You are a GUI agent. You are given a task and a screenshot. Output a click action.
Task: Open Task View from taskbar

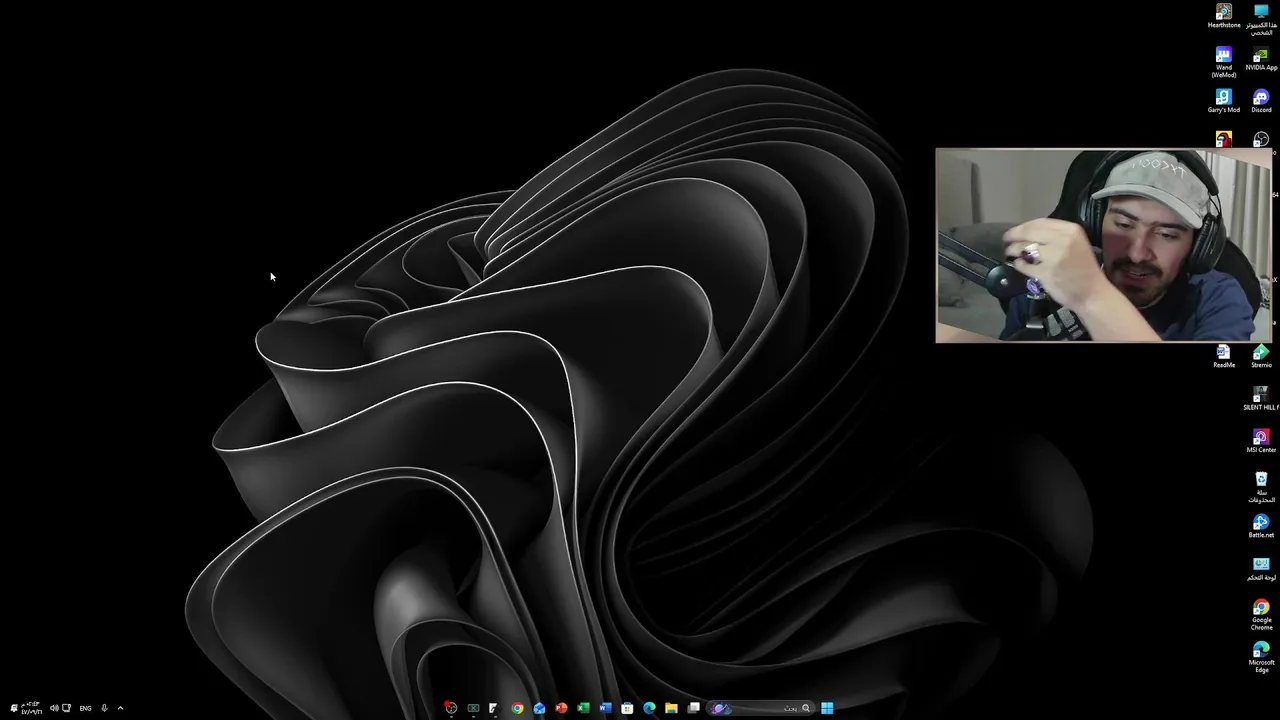pos(693,708)
